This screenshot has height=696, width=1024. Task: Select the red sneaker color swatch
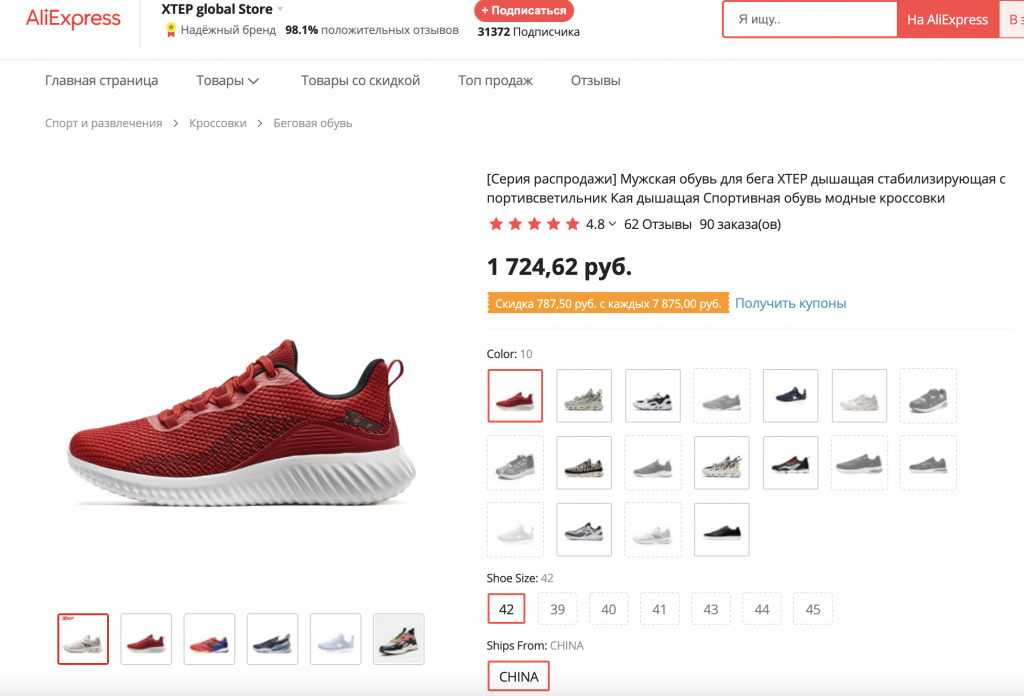point(515,396)
